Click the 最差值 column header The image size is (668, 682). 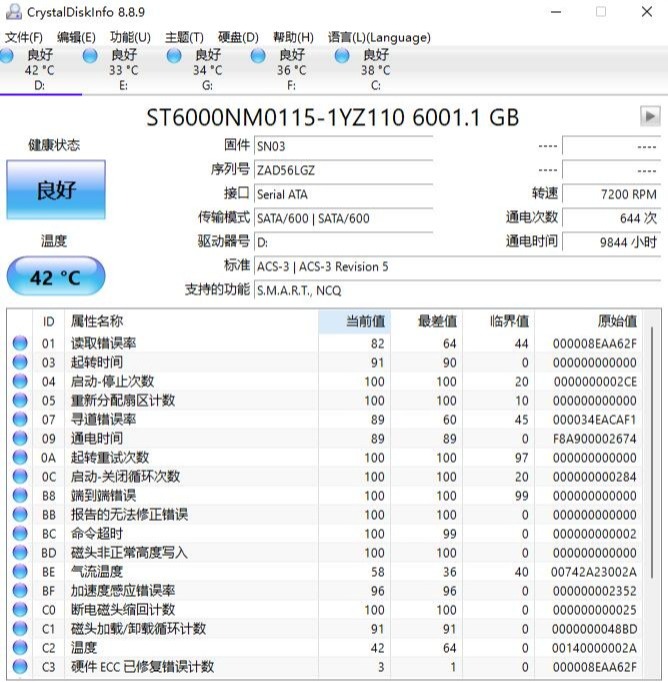click(427, 321)
